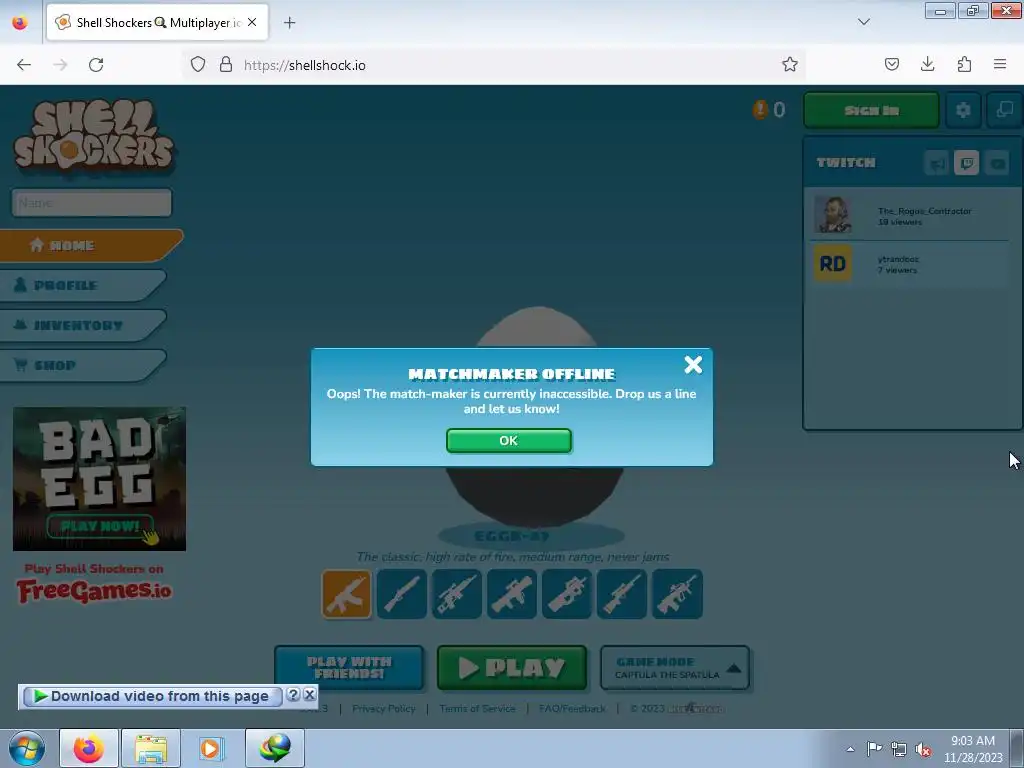This screenshot has width=1024, height=768.
Task: Open the Shop menu item
Action: click(x=83, y=365)
